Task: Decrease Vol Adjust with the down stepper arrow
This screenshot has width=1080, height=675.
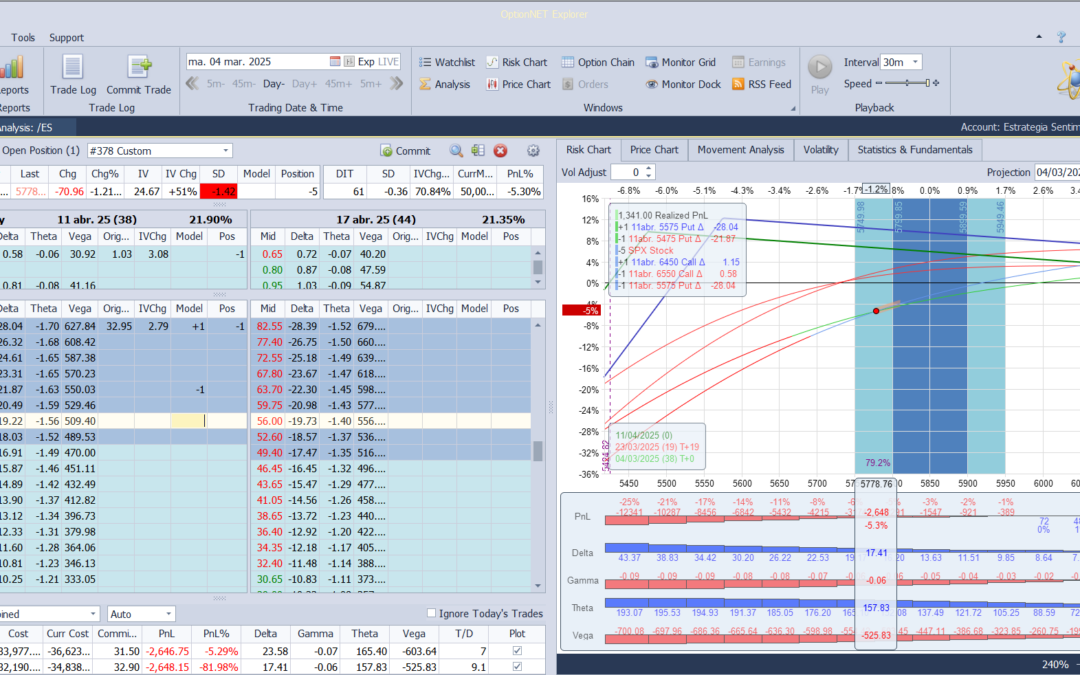Action: click(649, 176)
